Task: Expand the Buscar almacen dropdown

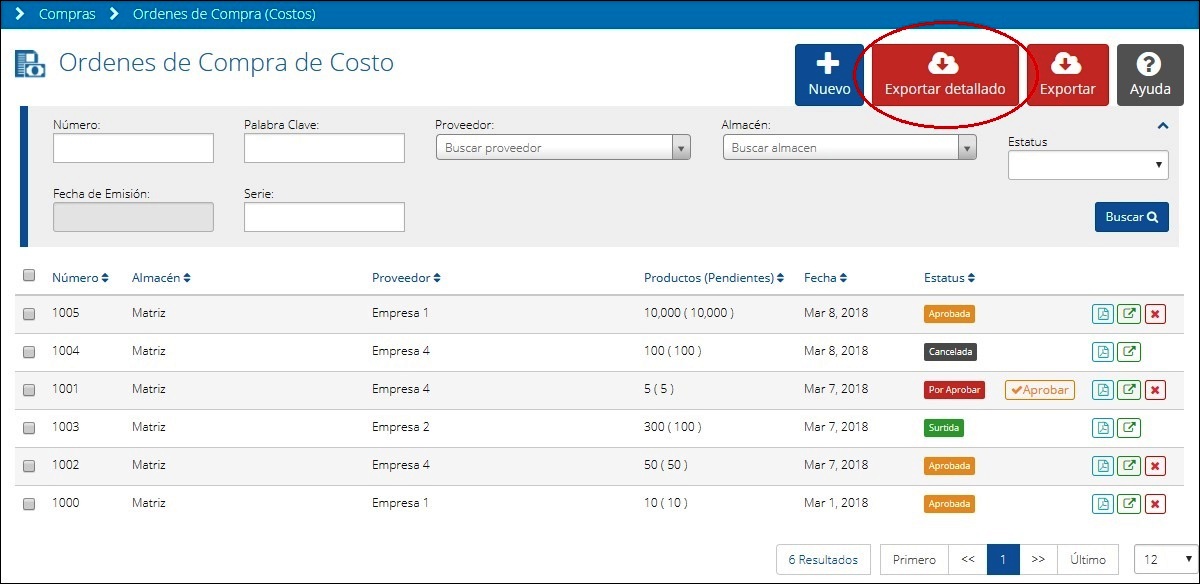Action: (x=849, y=148)
